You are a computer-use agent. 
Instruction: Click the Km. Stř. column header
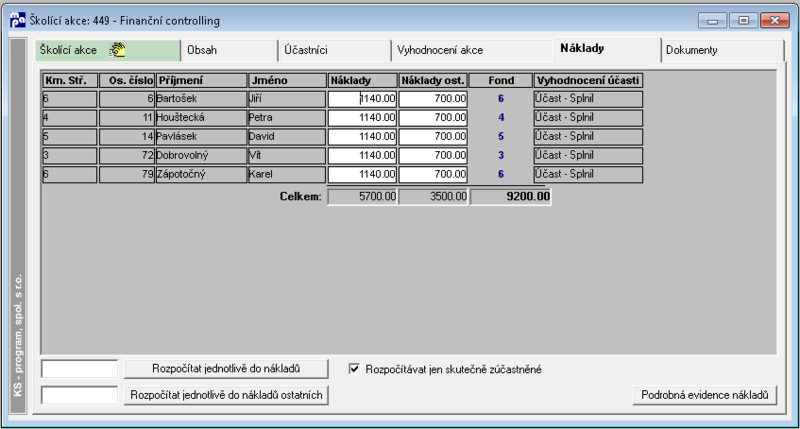click(70, 81)
